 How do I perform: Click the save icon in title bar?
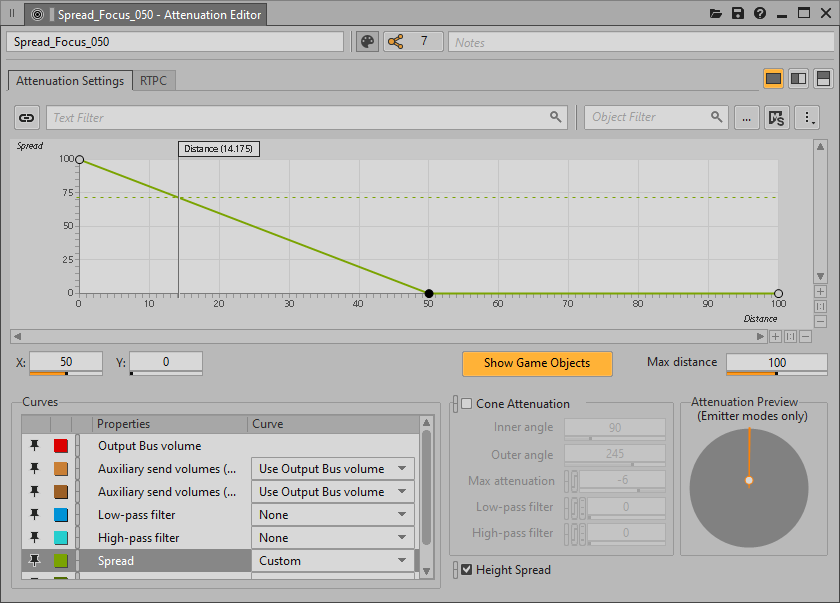tap(738, 14)
